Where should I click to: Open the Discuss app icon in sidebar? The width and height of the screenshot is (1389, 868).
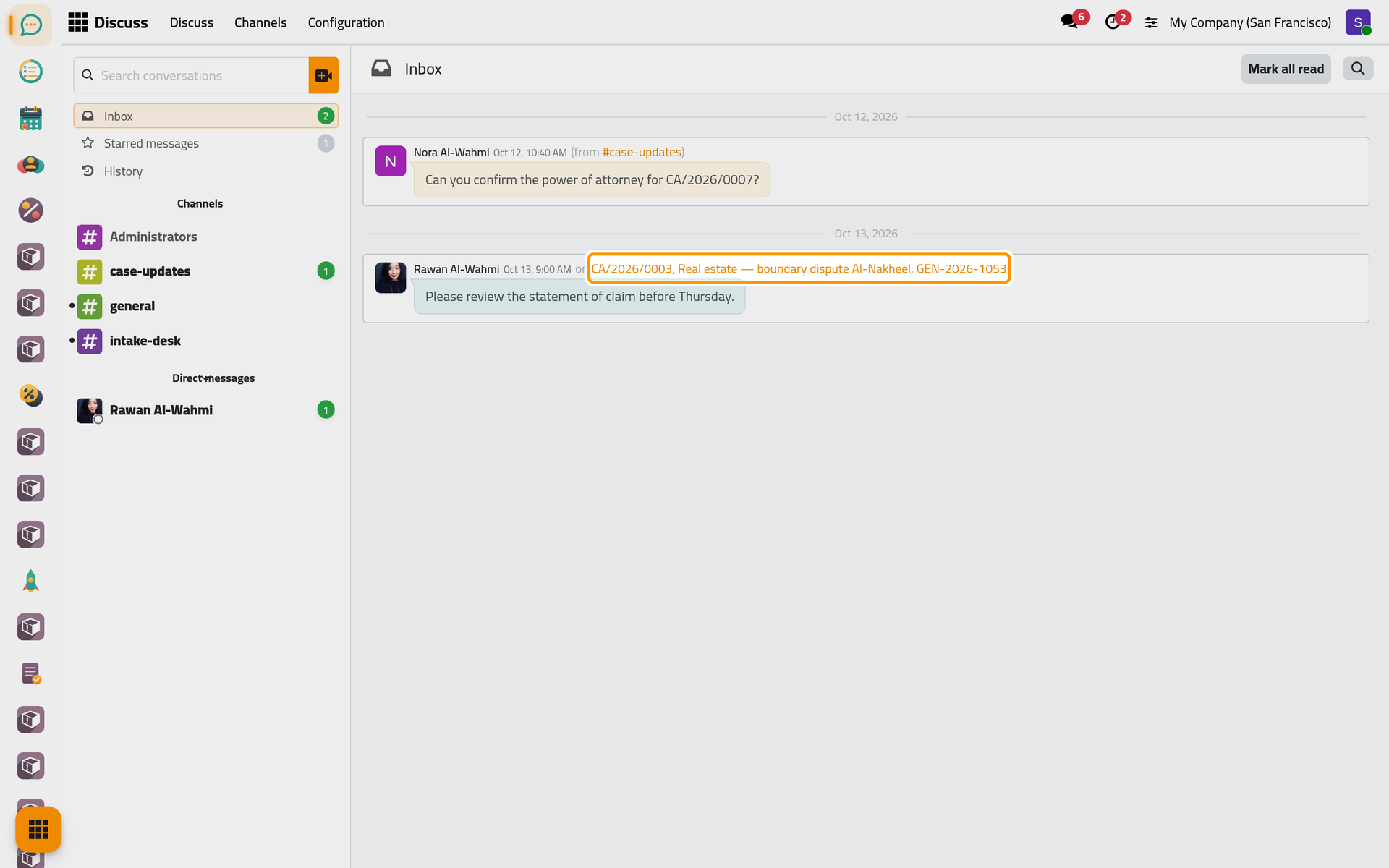(30, 25)
